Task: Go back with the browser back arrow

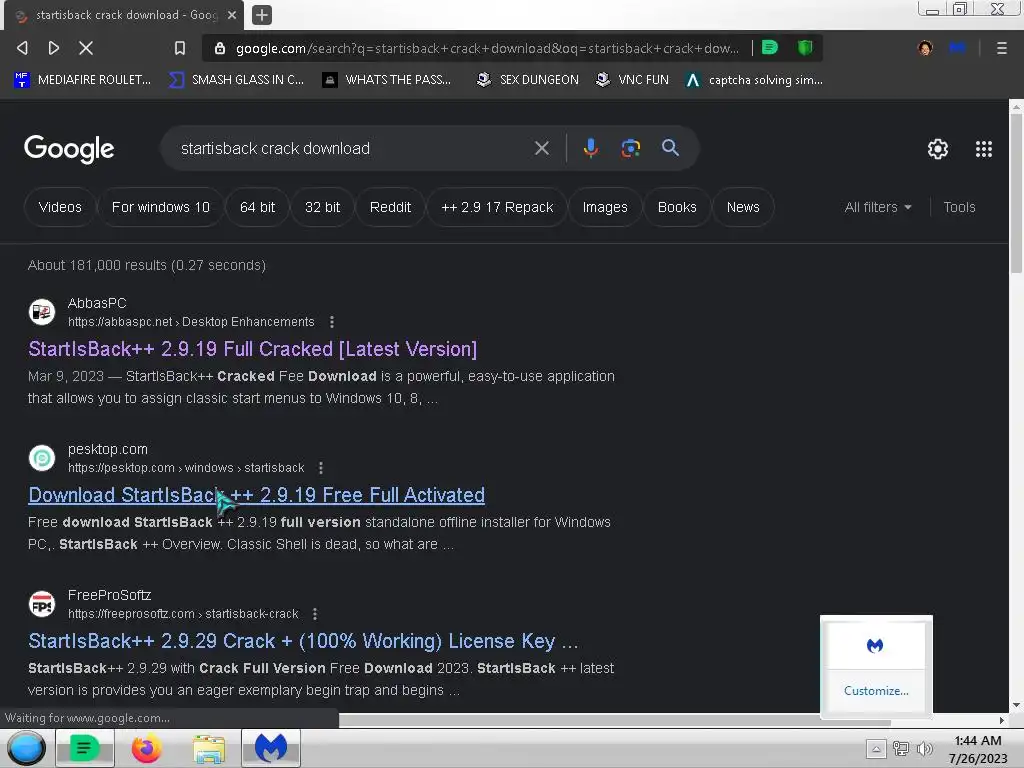Action: pos(22,48)
